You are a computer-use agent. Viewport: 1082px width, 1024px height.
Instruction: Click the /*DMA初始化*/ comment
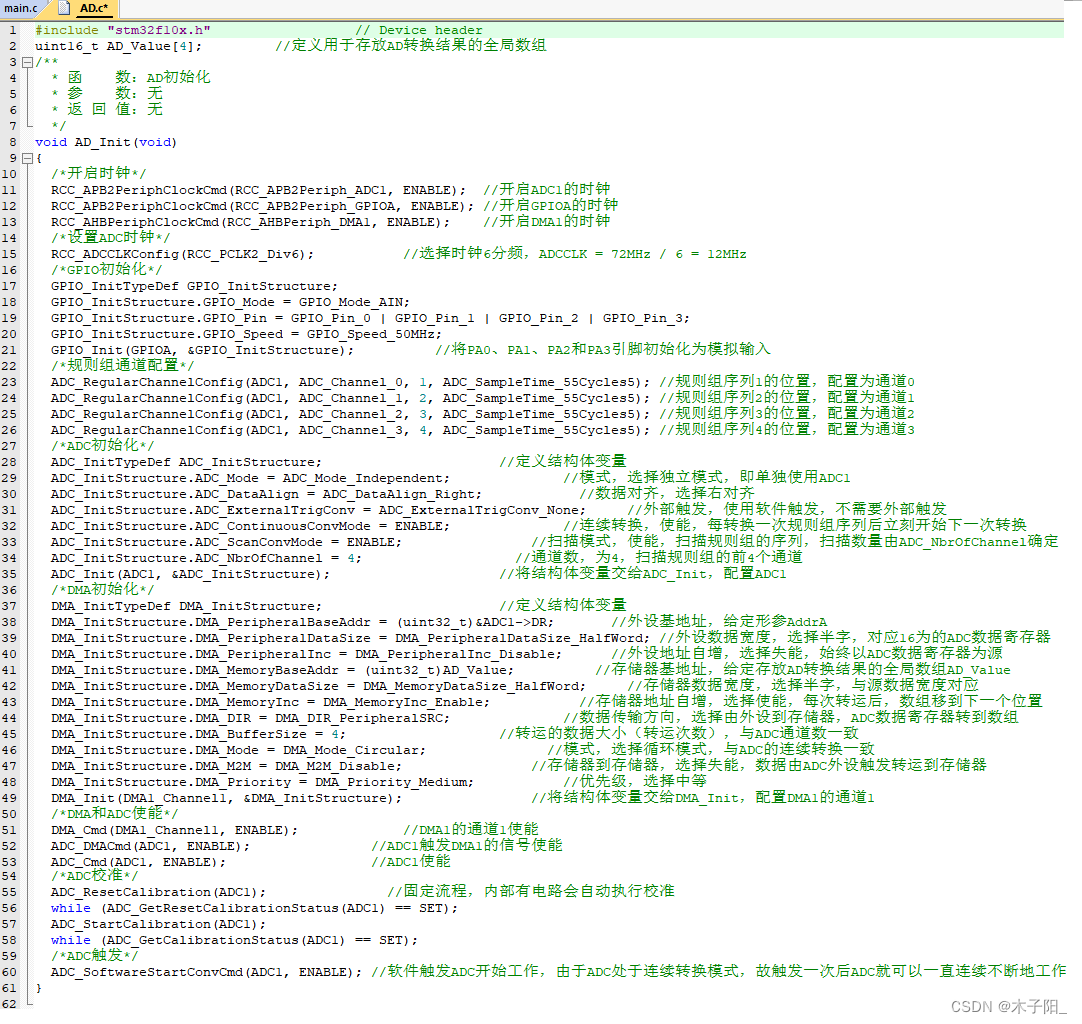102,590
